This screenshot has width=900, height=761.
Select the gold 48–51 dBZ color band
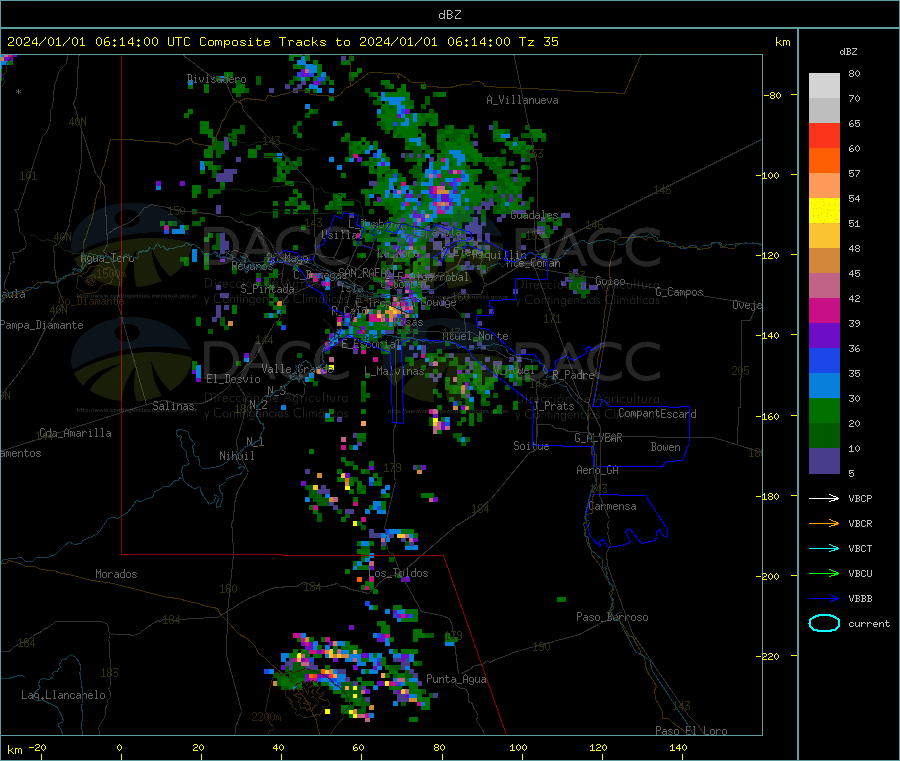pyautogui.click(x=824, y=236)
